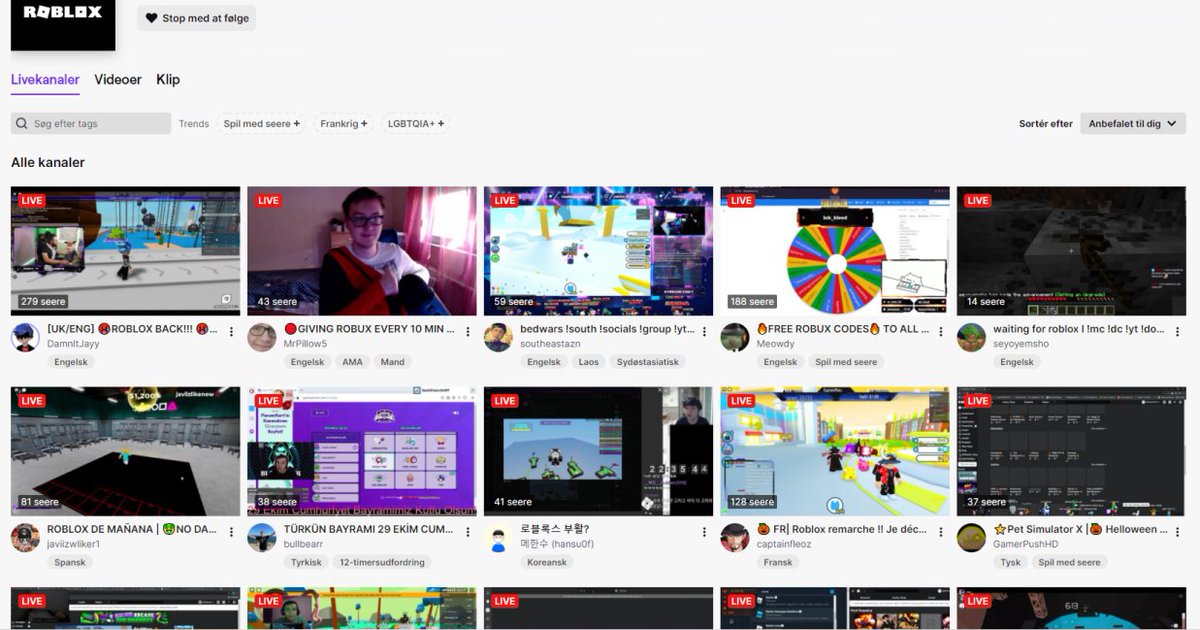Viewport: 1200px width, 630px height.
Task: Open southeastazn stream thumbnail with 59 seere
Action: (x=598, y=251)
